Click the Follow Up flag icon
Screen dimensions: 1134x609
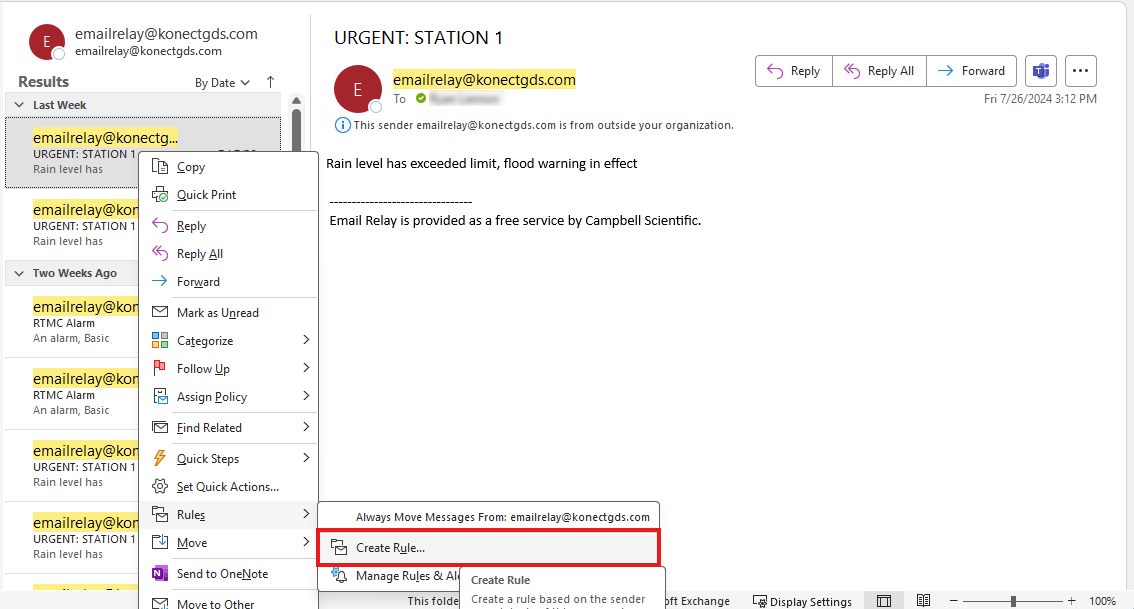[x=159, y=369]
